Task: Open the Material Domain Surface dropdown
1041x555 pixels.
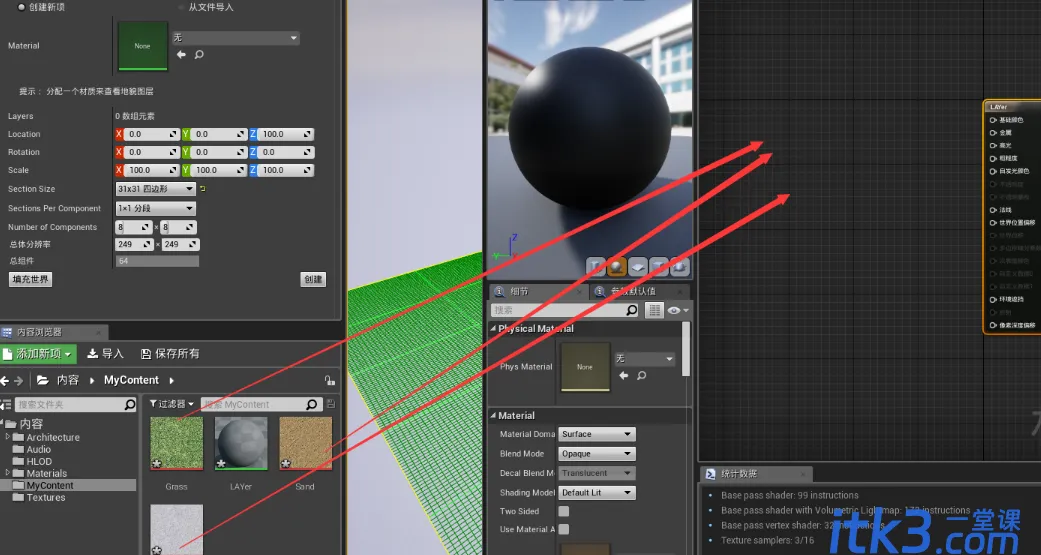Action: (x=597, y=434)
